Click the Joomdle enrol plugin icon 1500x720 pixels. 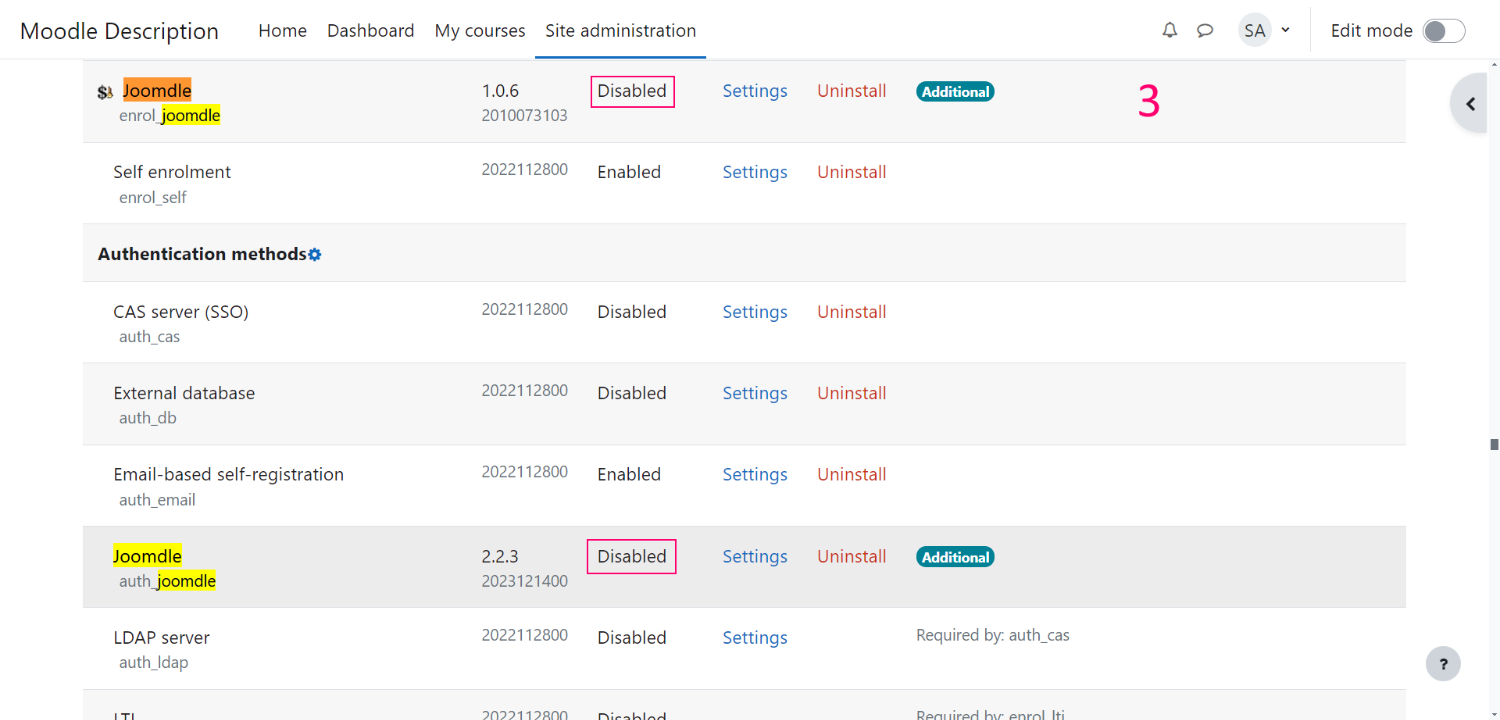105,93
